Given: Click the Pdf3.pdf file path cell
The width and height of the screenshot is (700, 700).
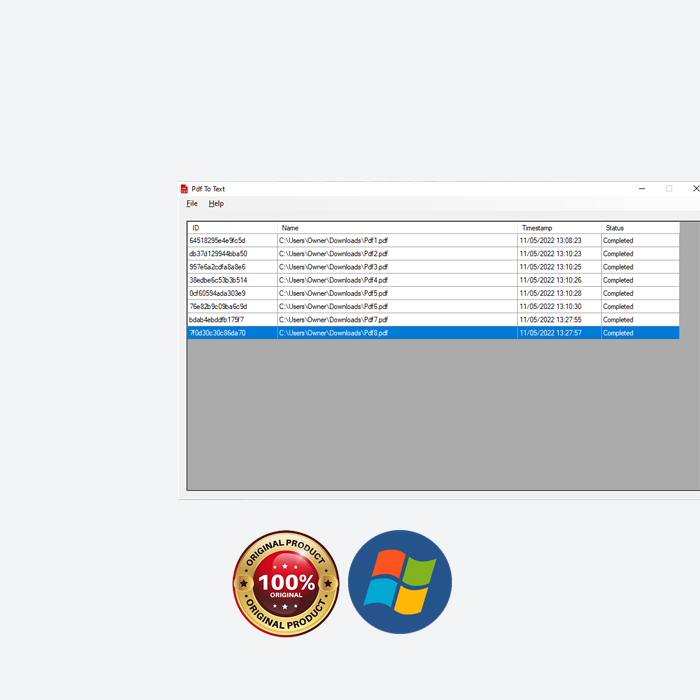Looking at the screenshot, I should click(397, 267).
